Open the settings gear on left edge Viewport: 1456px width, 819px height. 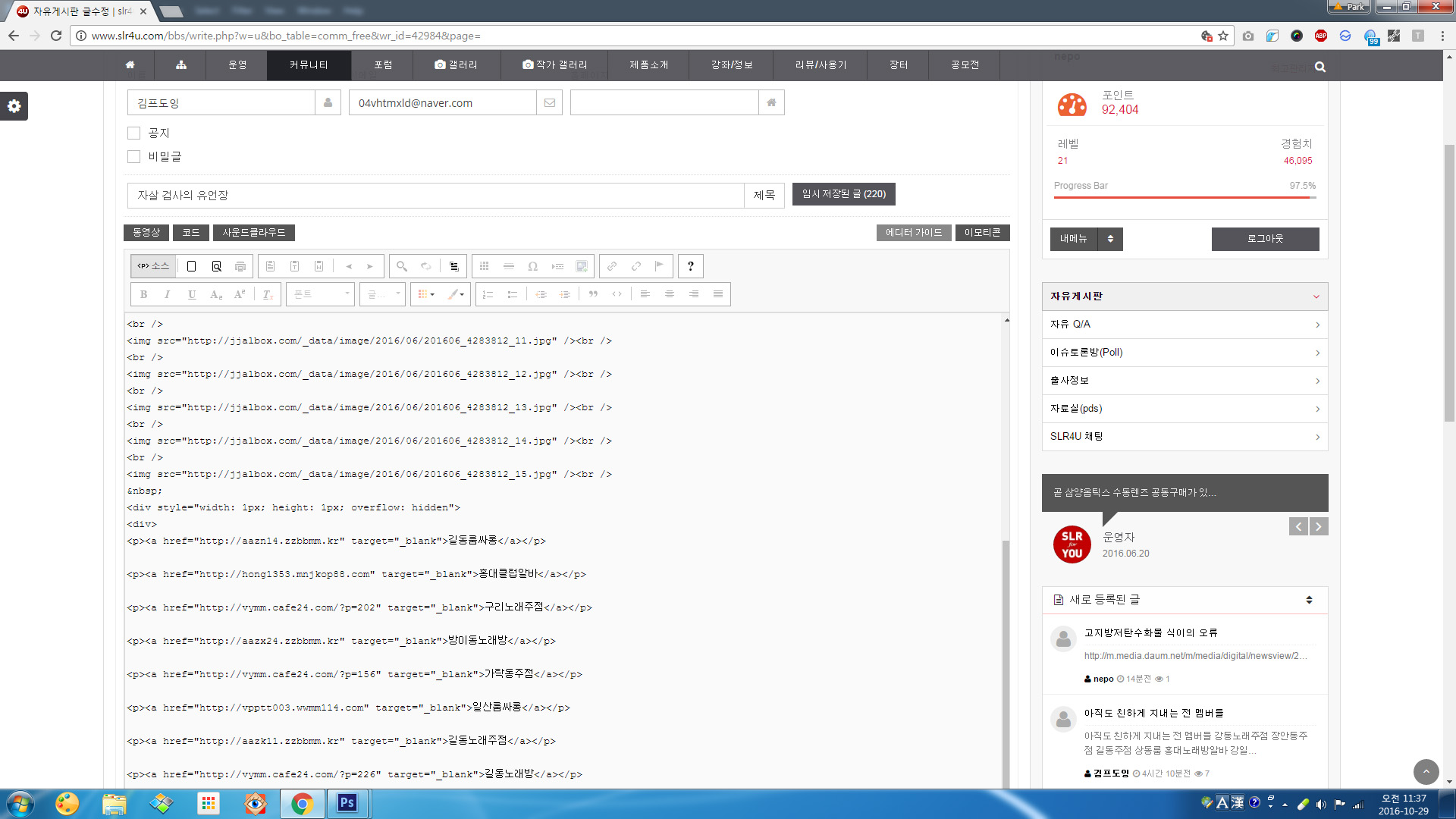(14, 106)
